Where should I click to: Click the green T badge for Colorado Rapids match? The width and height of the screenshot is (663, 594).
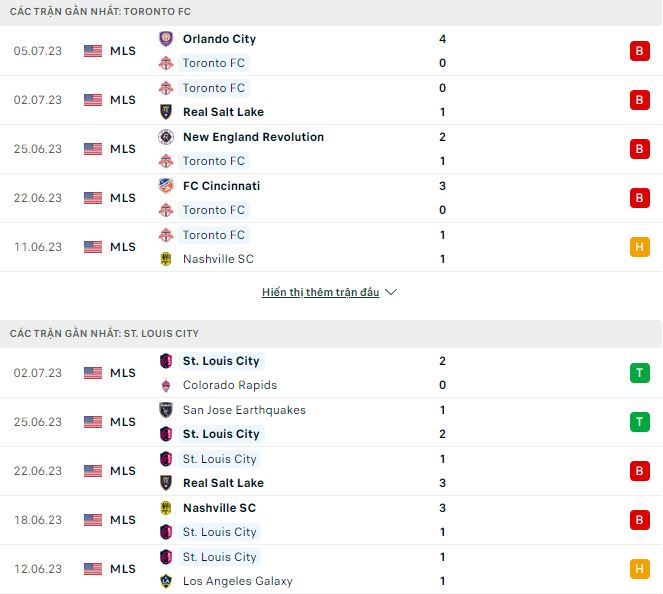(x=640, y=373)
